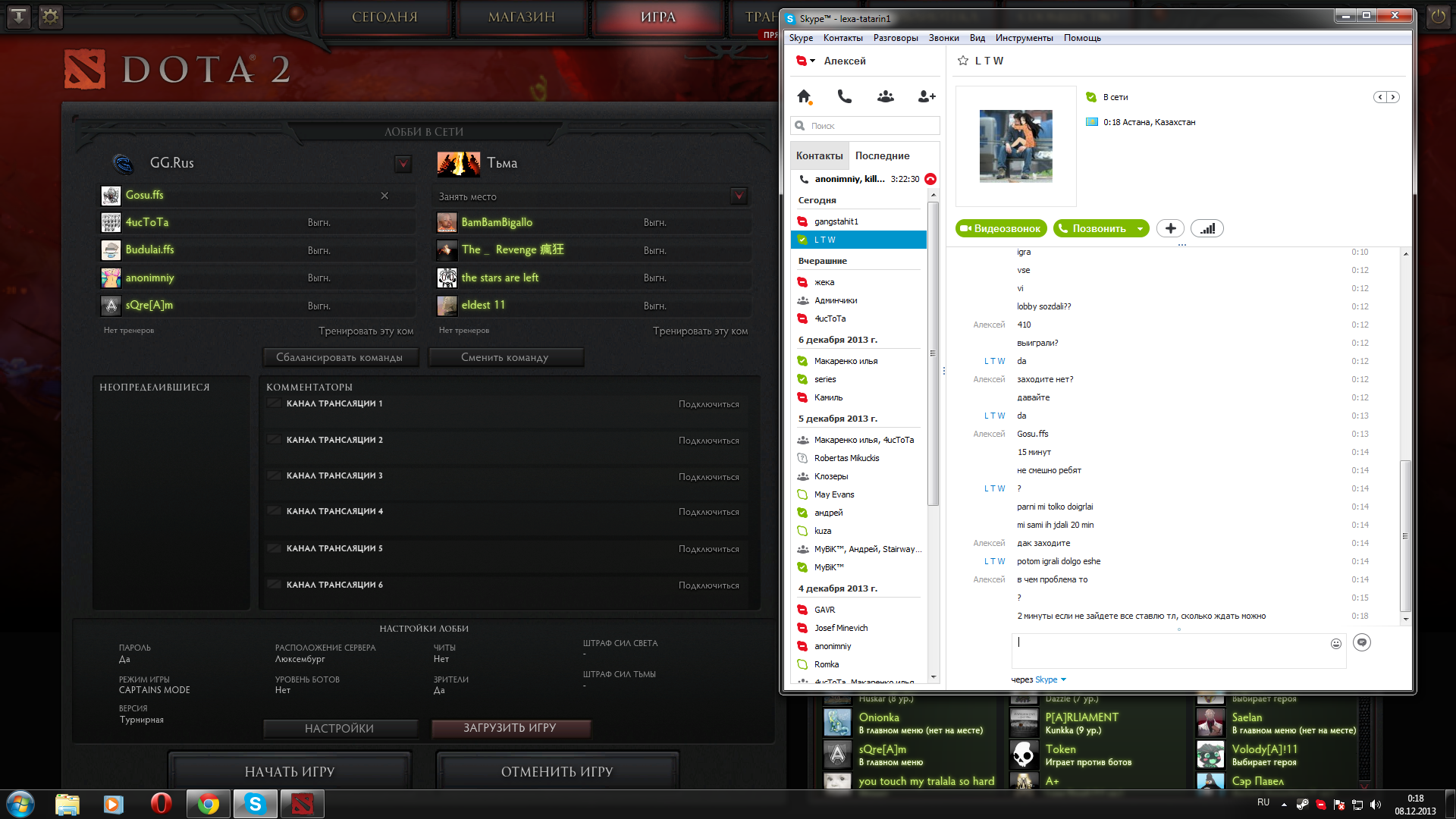The height and width of the screenshot is (819, 1456).
Task: Connect to Канал трансляции 1 via Подключиться
Action: (708, 404)
